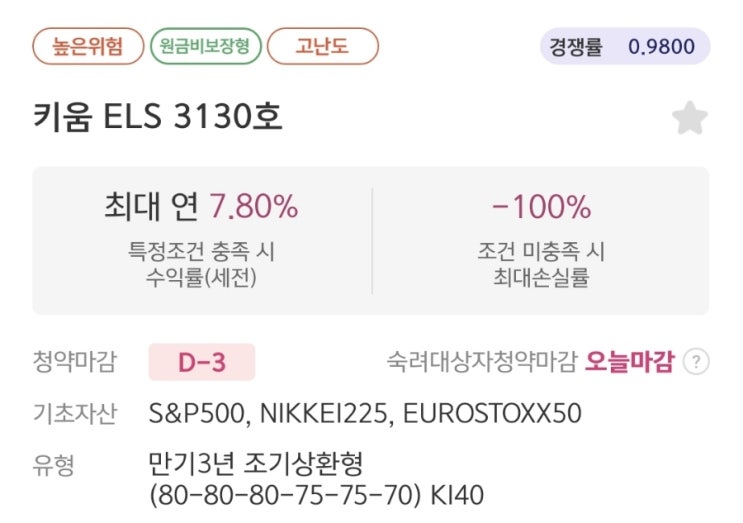Viewport: 743px width, 523px height.
Task: Click the 경쟁률 0.9800 badge
Action: point(625,46)
